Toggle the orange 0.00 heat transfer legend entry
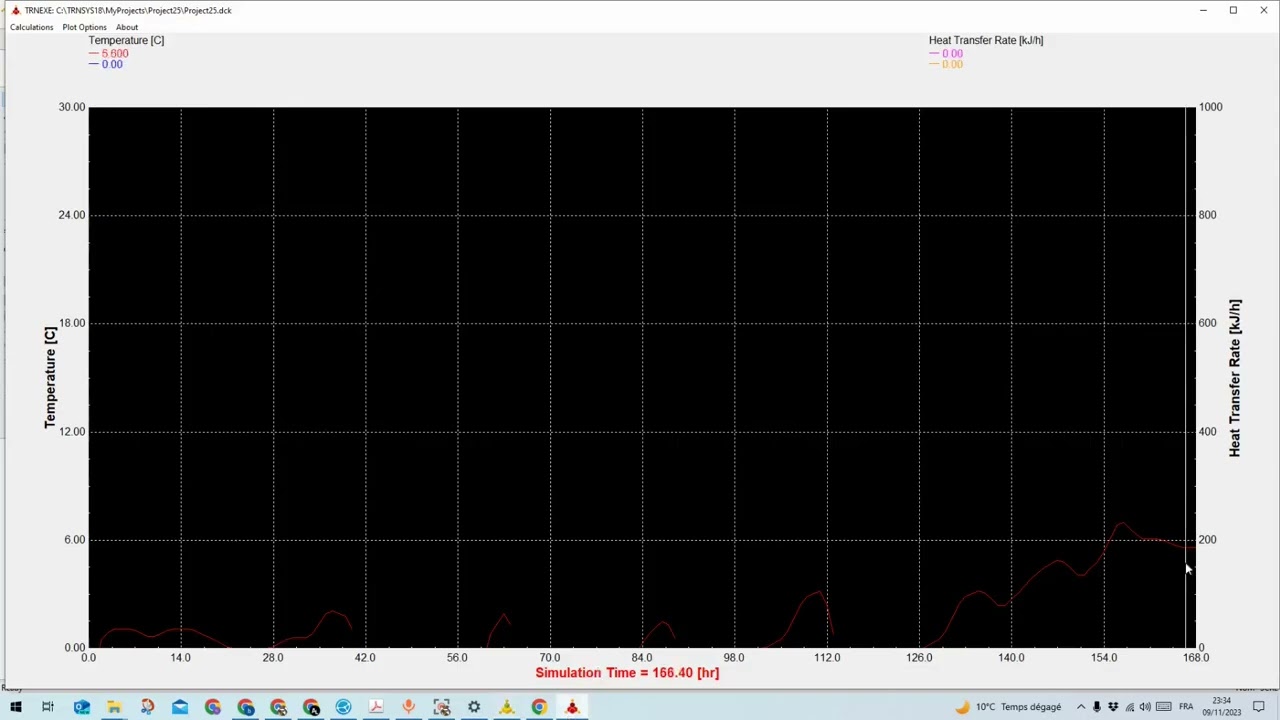Screen dimensions: 1280x720 946,64
